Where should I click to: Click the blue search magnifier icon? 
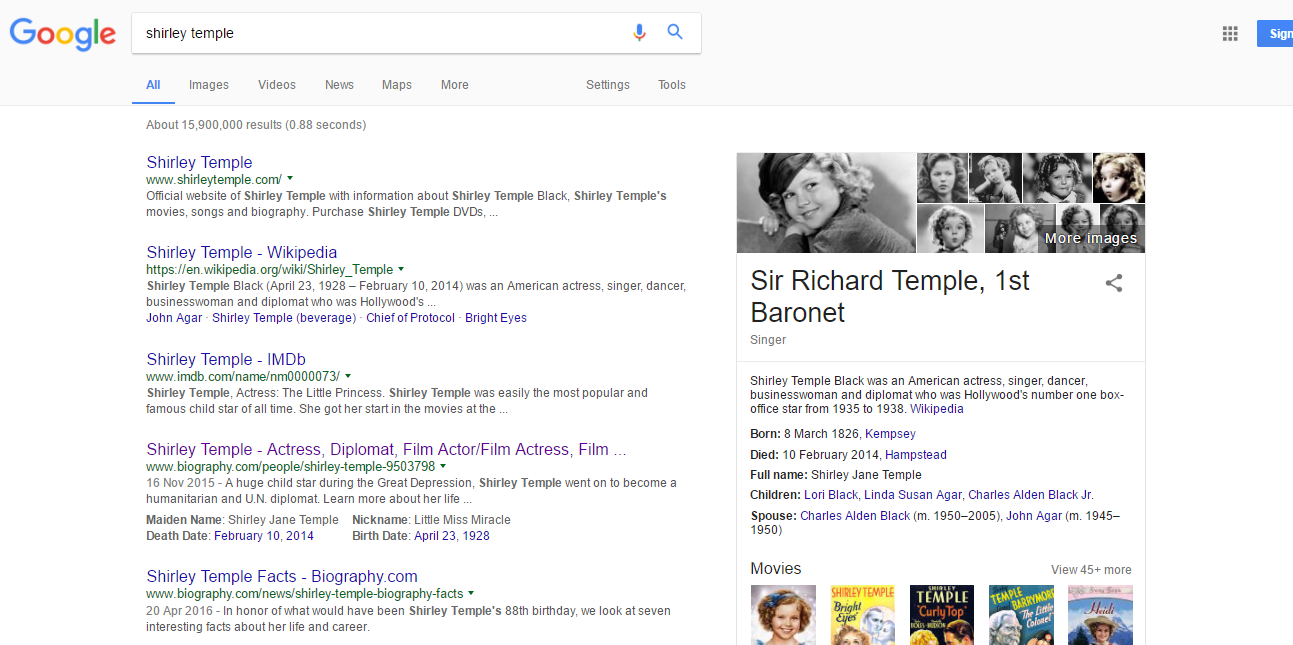coord(675,32)
